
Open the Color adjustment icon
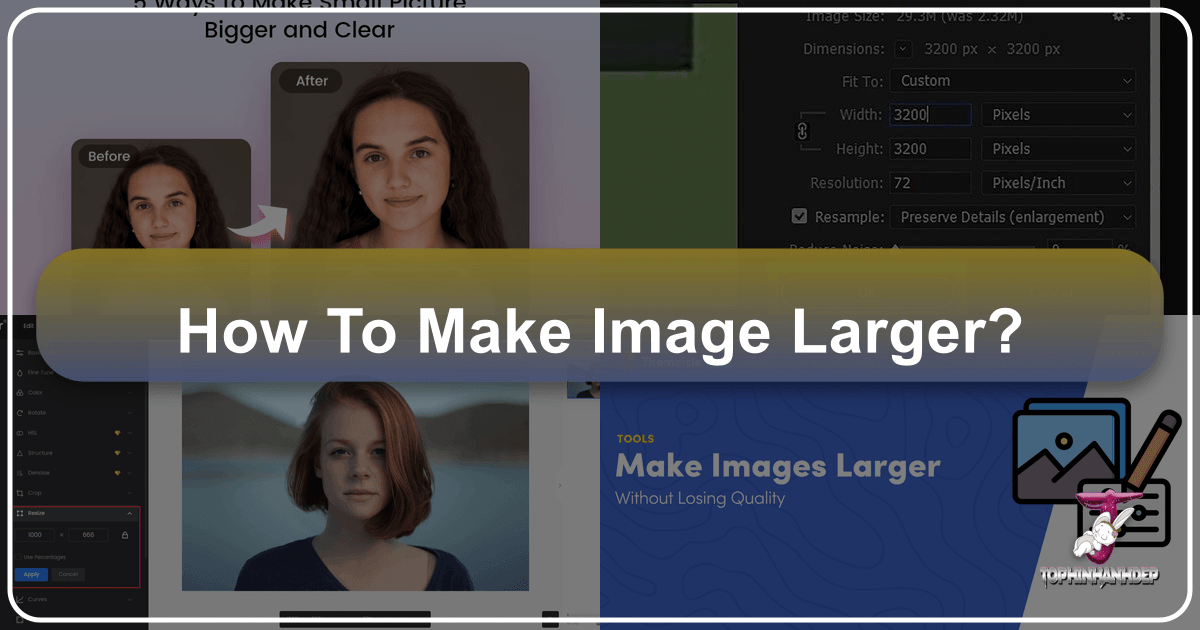click(19, 391)
